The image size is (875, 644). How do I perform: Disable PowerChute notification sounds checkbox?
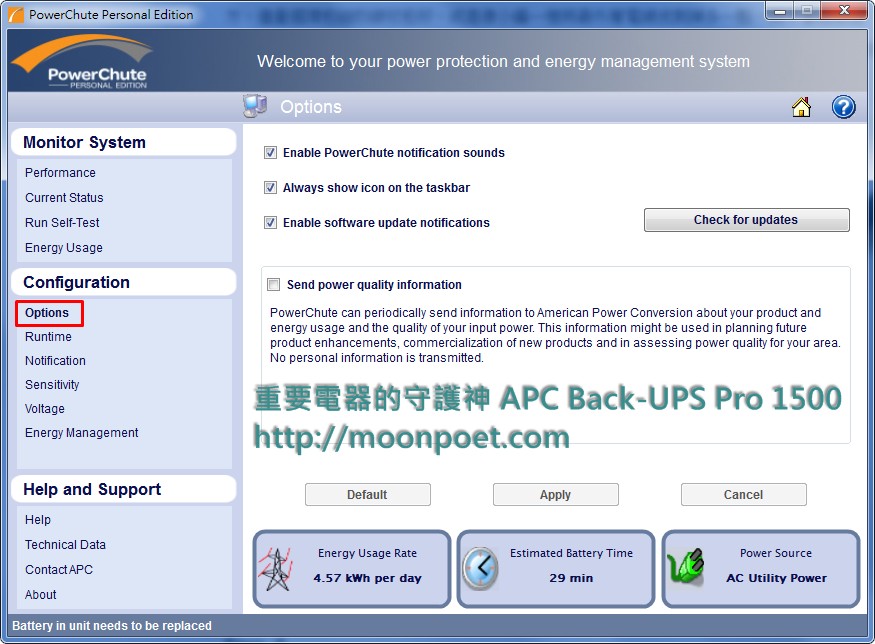click(270, 153)
